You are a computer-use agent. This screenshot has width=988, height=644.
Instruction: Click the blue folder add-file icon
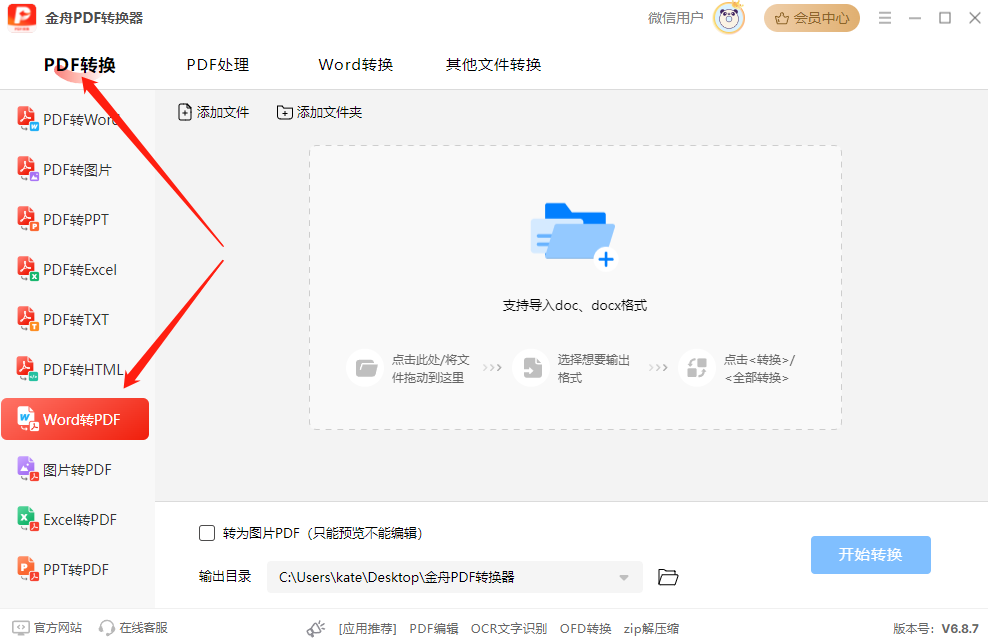574,236
